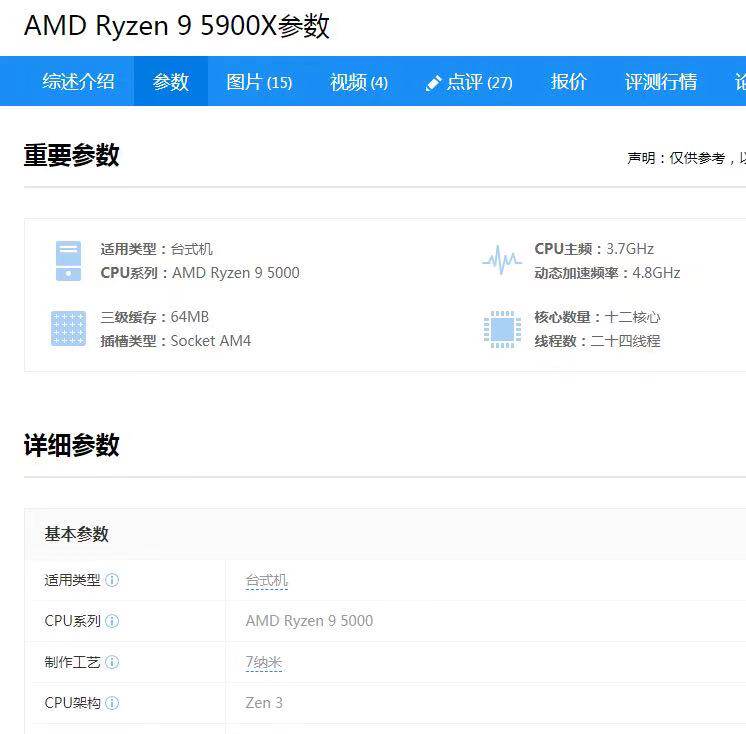Click the info icon next to 制作工艺
The height and width of the screenshot is (734, 746).
112,662
